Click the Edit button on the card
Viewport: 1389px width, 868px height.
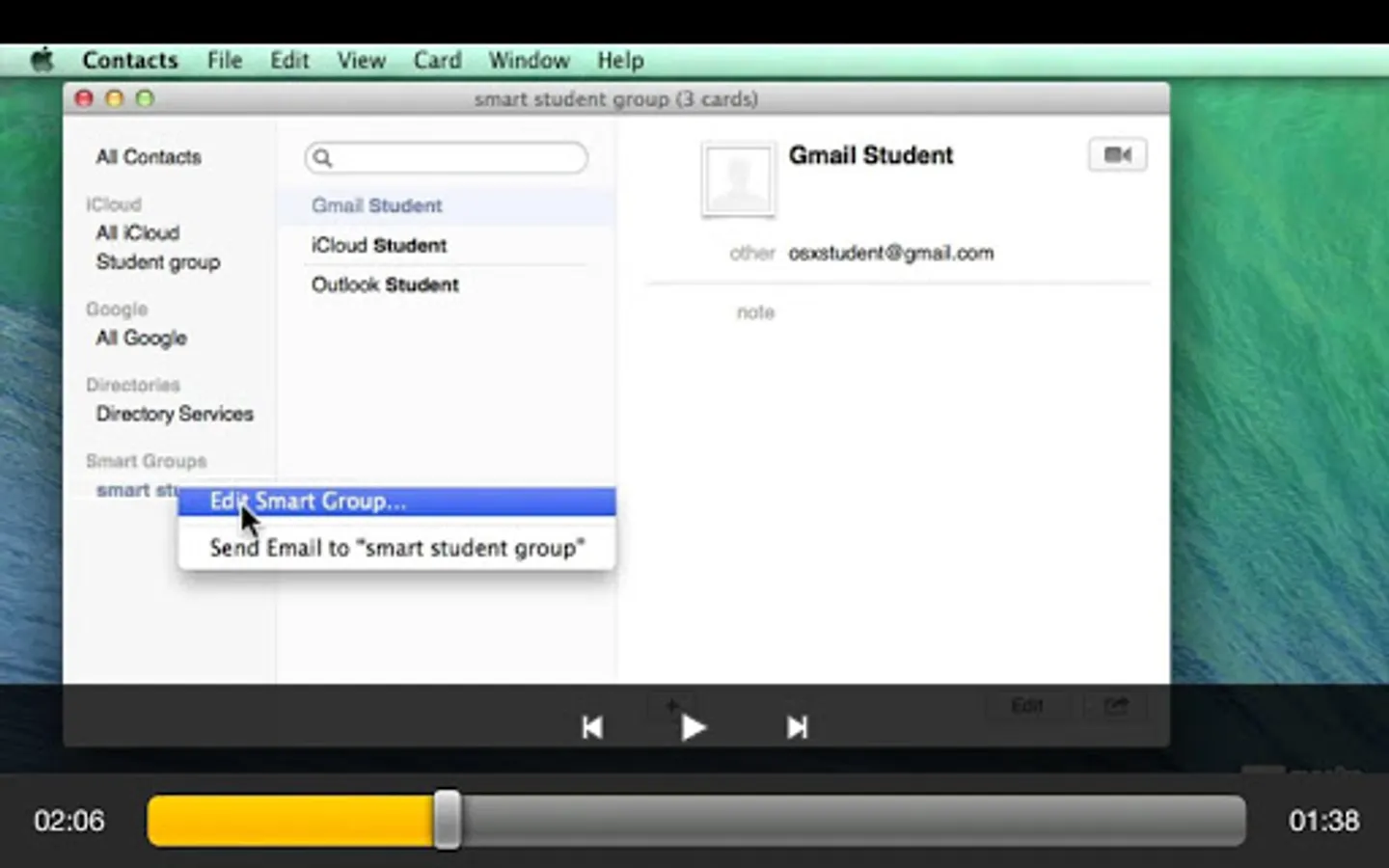(1027, 706)
